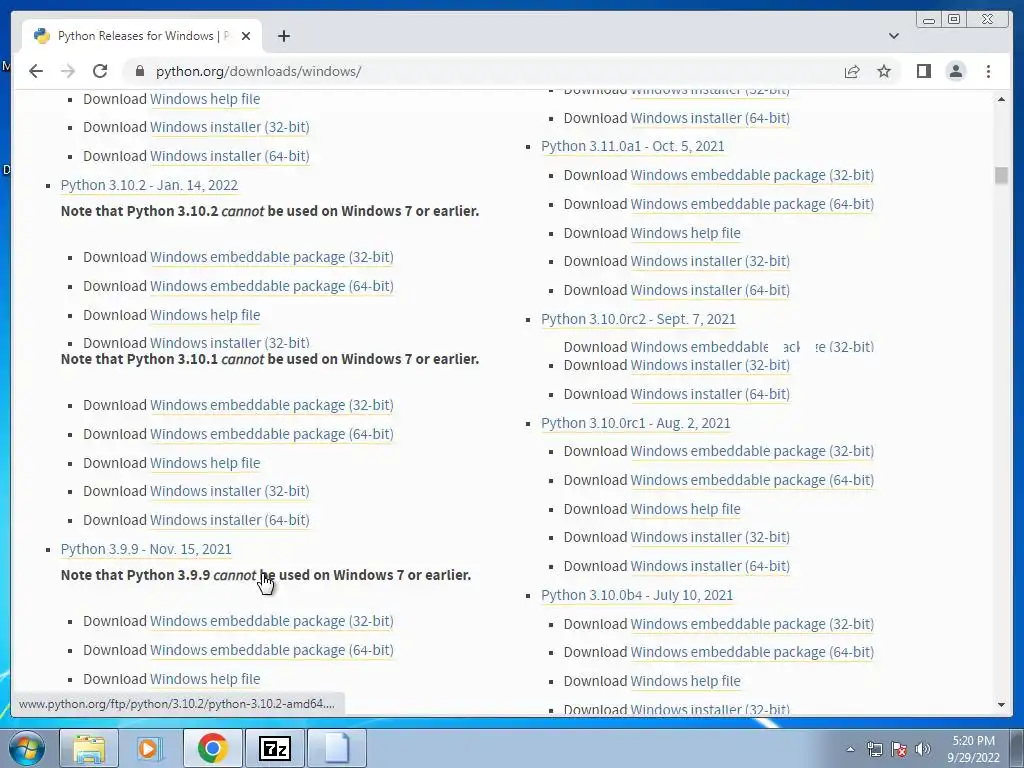
Task: Open the Action Center flag icon
Action: [x=899, y=749]
